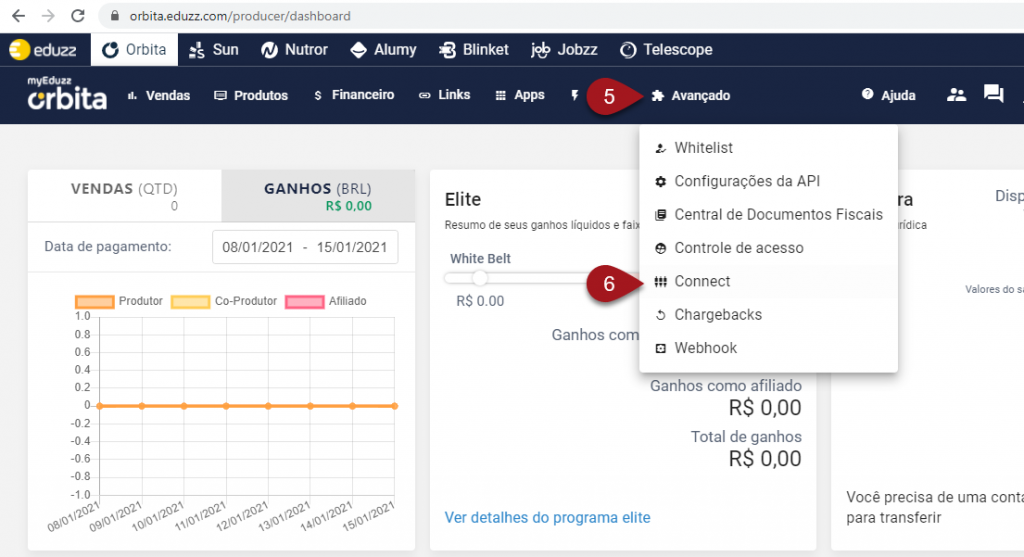Click the lightning bolt icon in navbar

point(575,95)
